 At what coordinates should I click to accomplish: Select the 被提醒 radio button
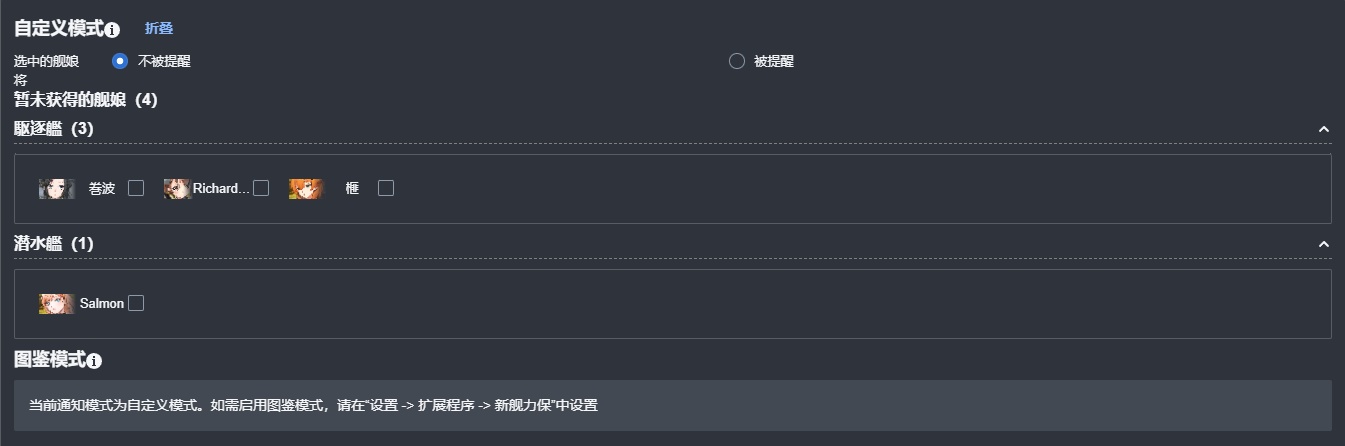737,61
